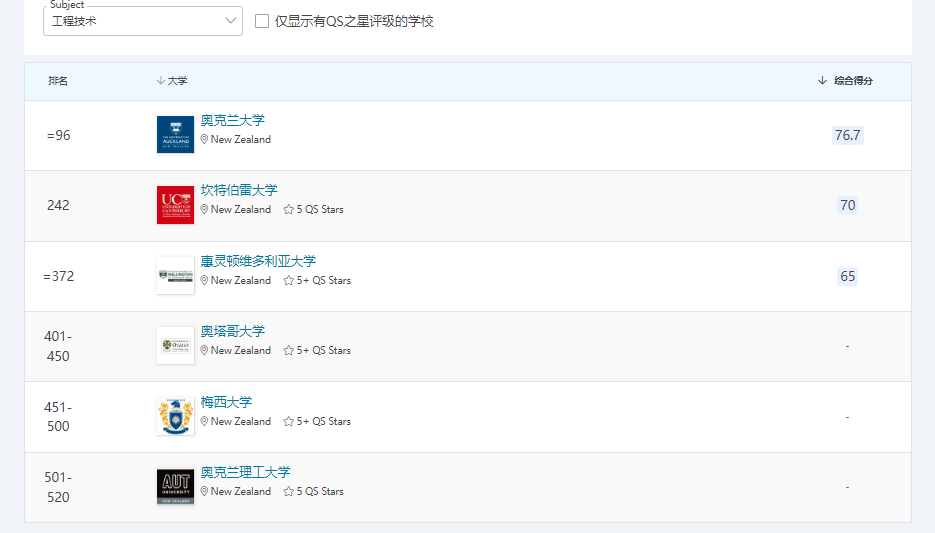The width and height of the screenshot is (935, 533).
Task: Sort by the 综合得分 column header
Action: 845,80
